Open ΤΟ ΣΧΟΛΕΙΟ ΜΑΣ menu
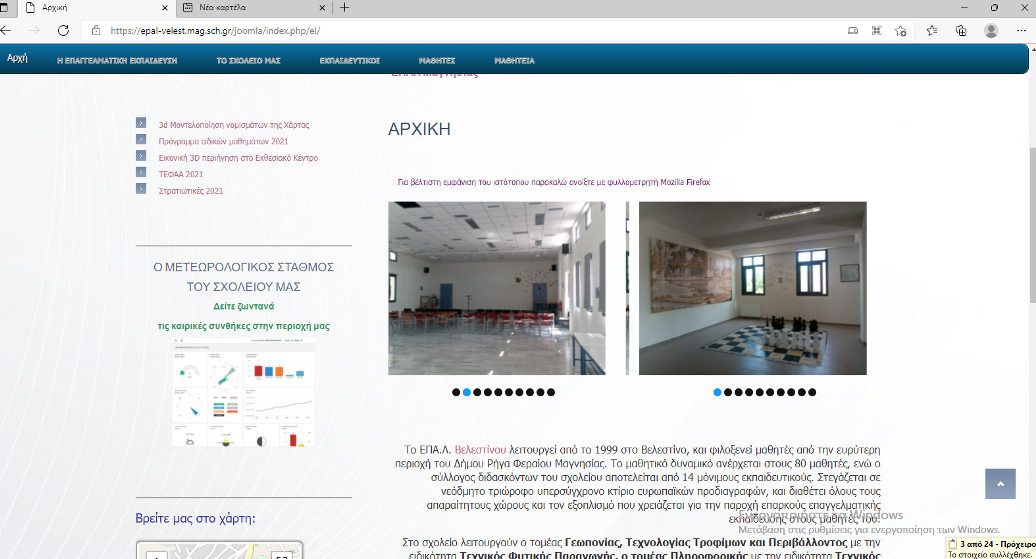1036x559 pixels. click(248, 60)
